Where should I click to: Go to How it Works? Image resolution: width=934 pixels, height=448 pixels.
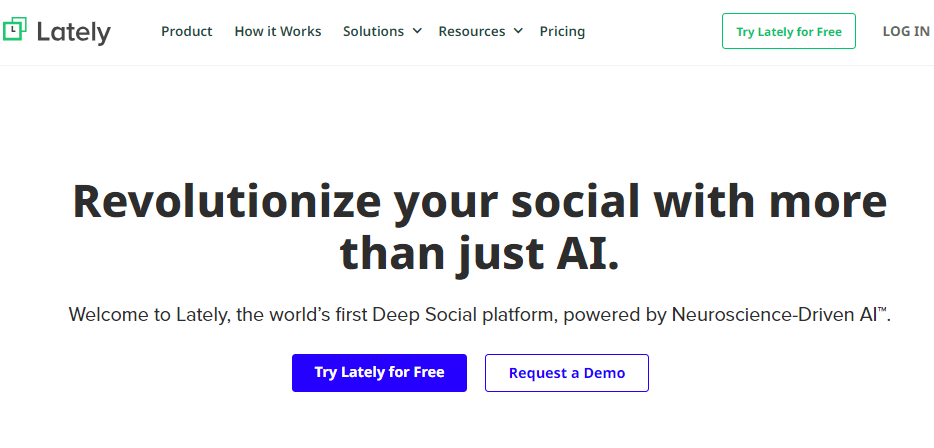point(278,31)
